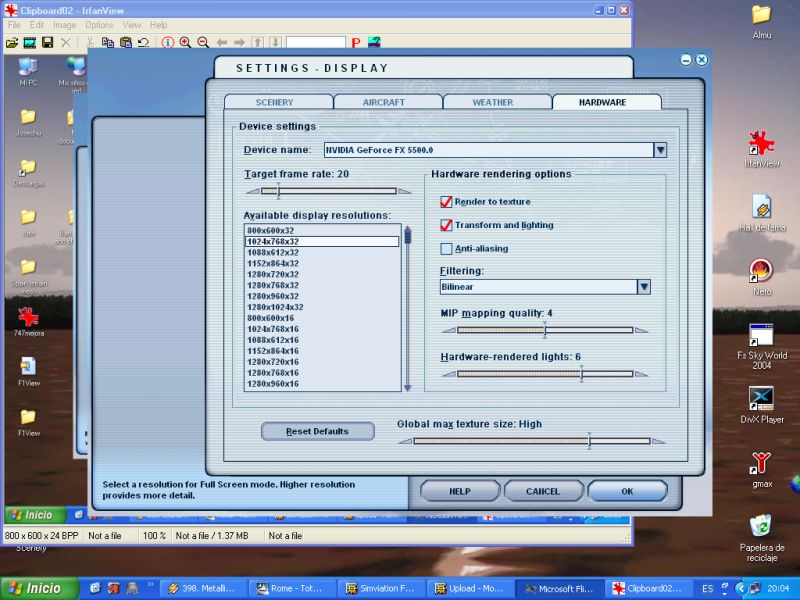Click the Undo arrow toolbar icon
Screen dimensions: 800x600
coord(144,42)
